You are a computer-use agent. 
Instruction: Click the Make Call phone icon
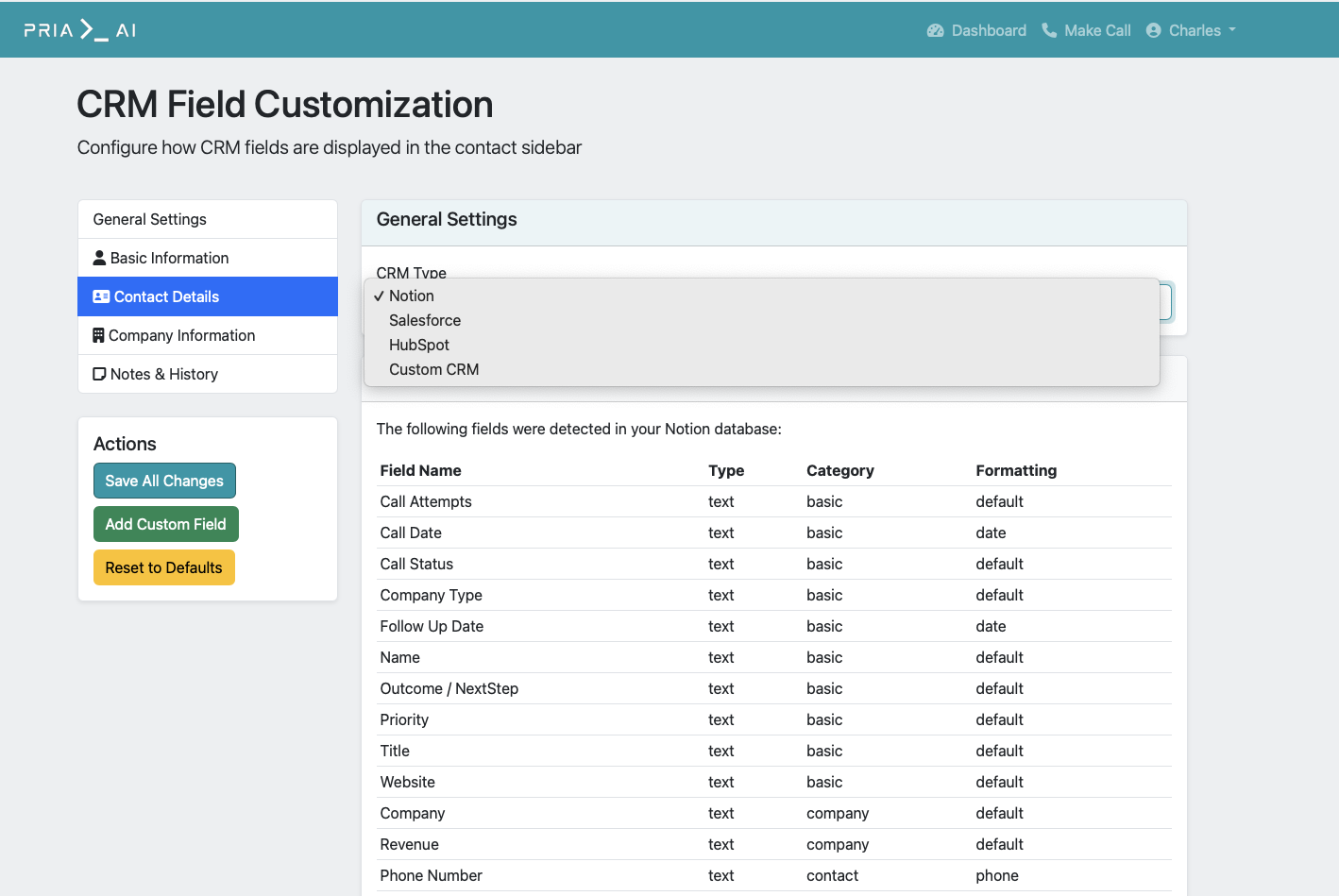coord(1049,30)
